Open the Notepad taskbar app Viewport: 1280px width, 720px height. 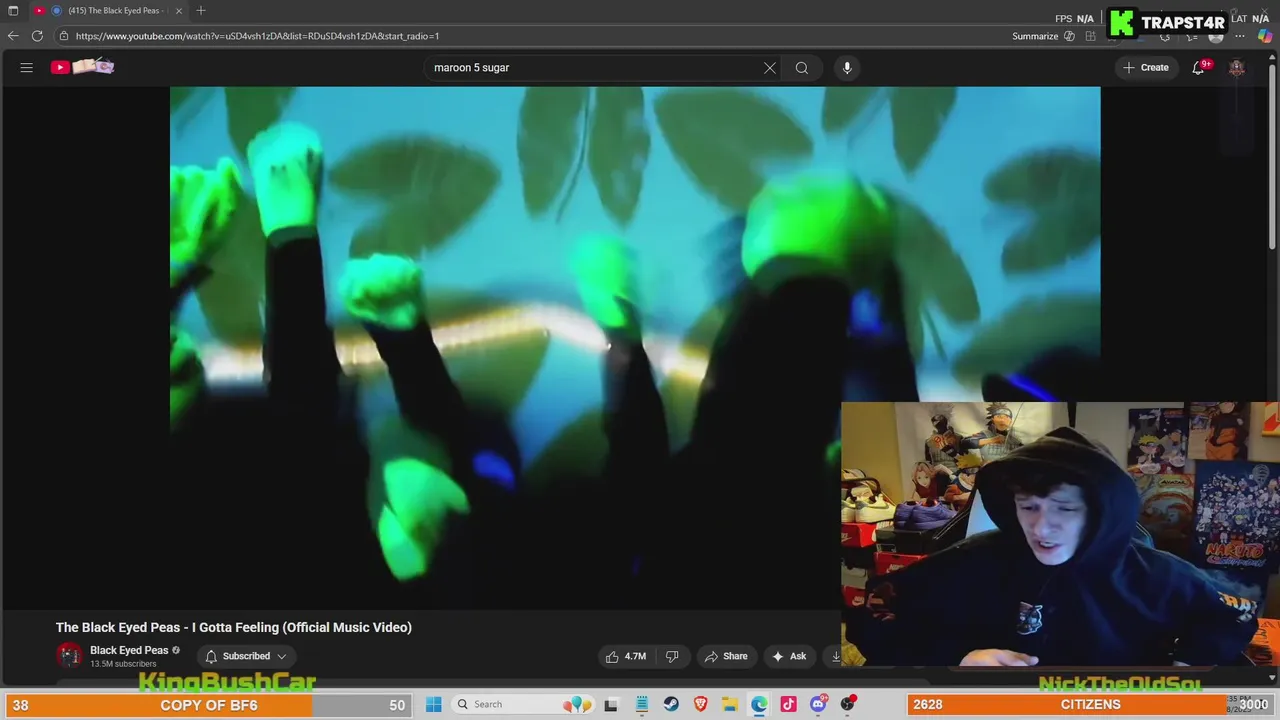point(641,704)
